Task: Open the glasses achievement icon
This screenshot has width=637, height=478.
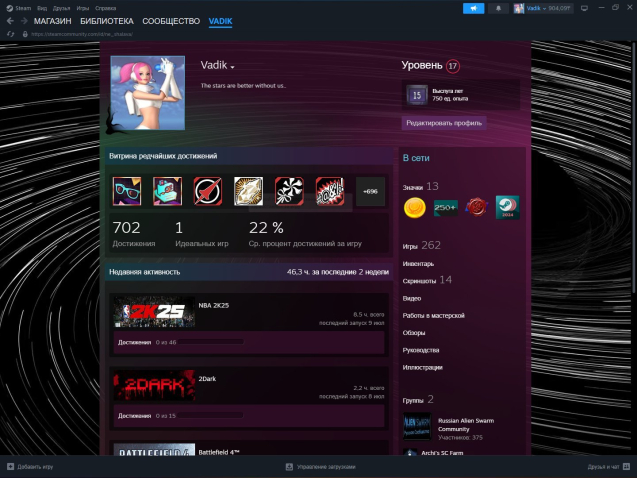Action: pyautogui.click(x=127, y=191)
